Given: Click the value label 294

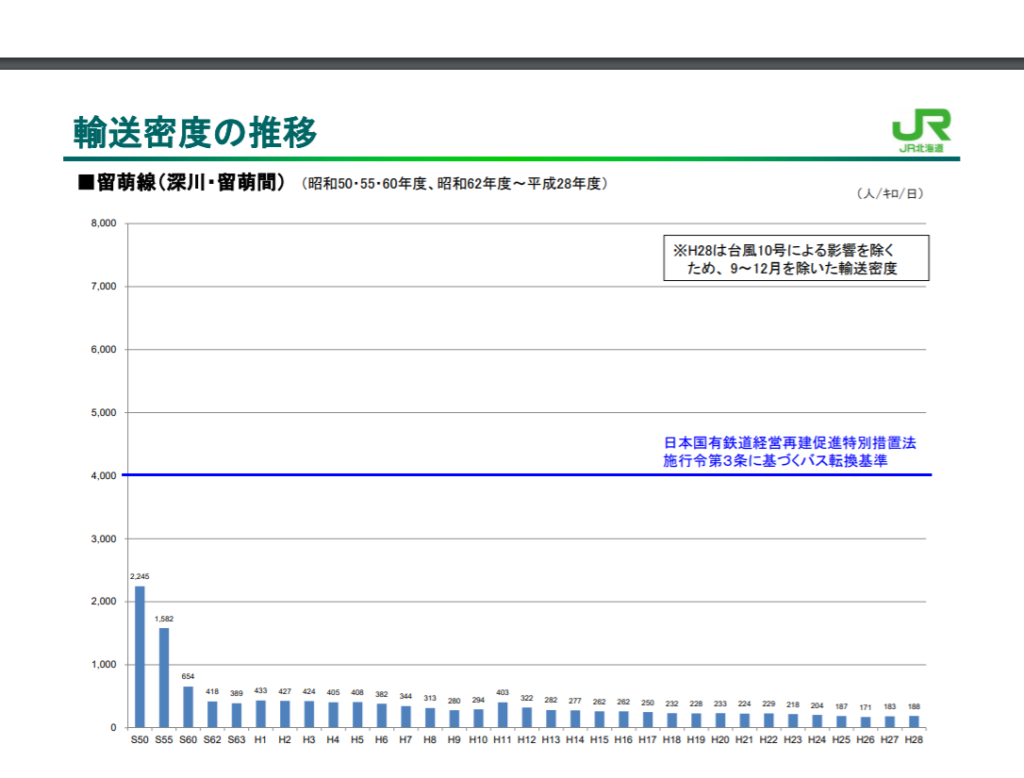Looking at the screenshot, I should (478, 700).
